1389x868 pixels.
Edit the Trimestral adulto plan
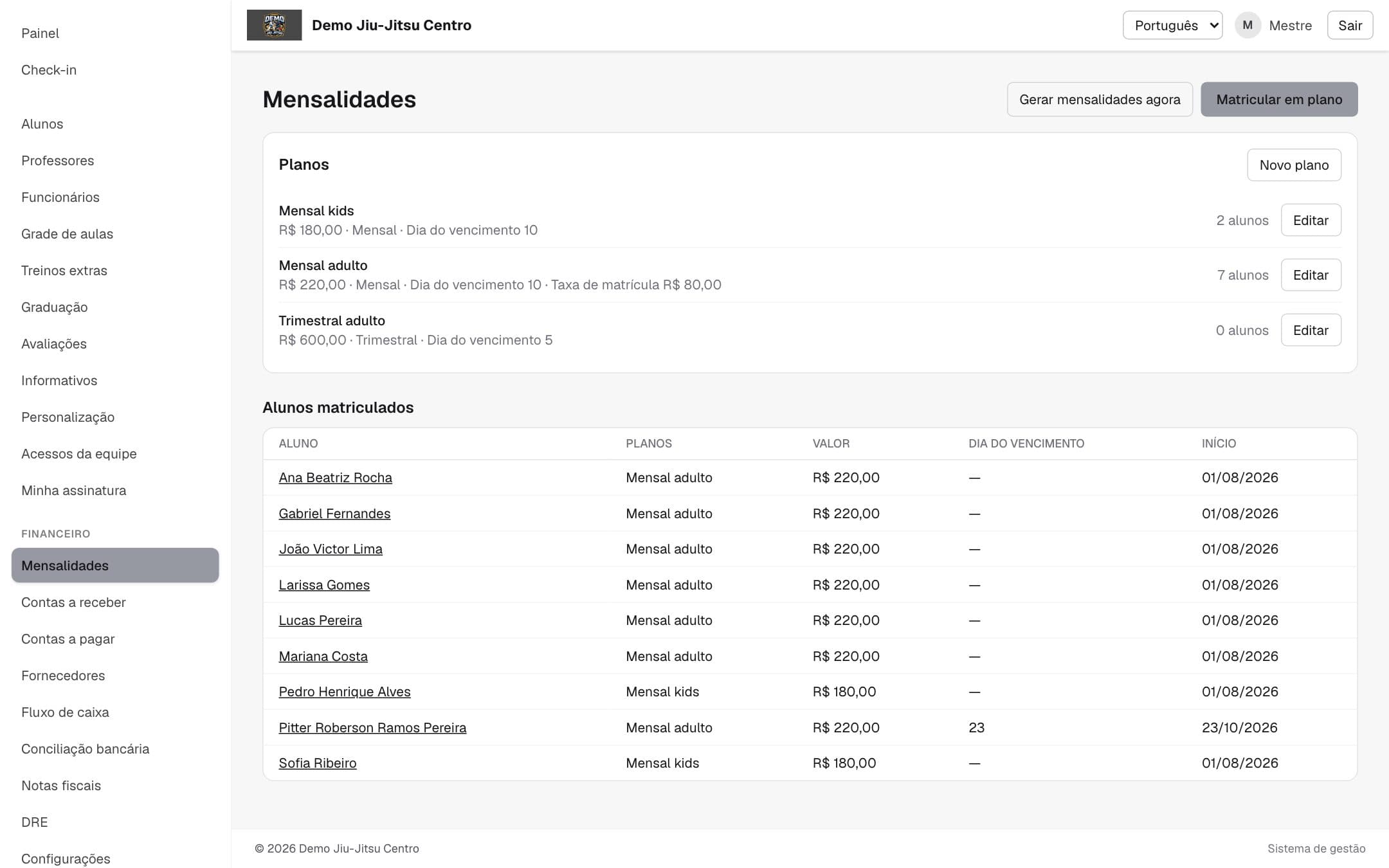pos(1311,330)
